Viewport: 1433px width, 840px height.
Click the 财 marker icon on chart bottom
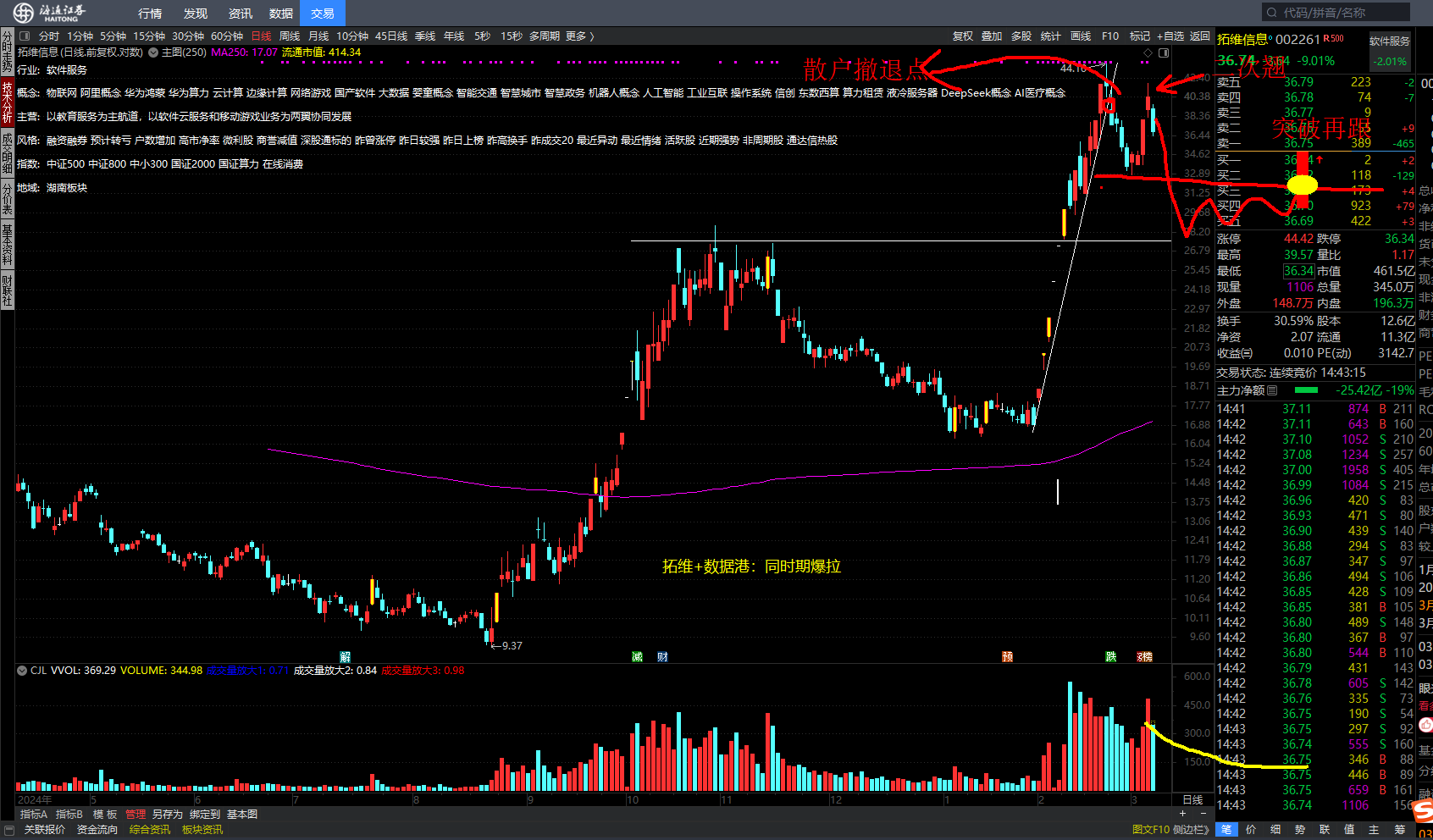(x=662, y=657)
